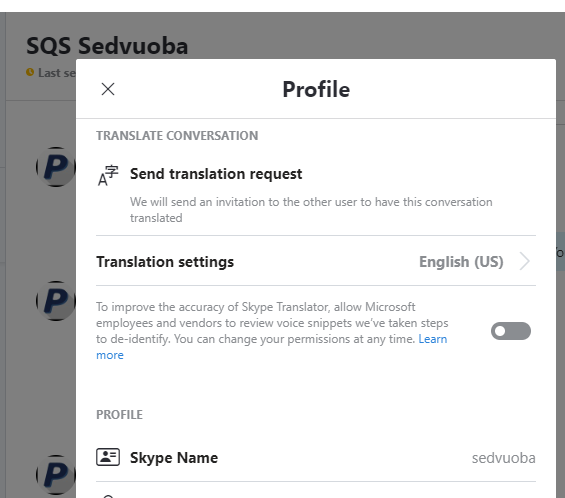
Task: Select the Skype Name label
Action: pos(174,458)
